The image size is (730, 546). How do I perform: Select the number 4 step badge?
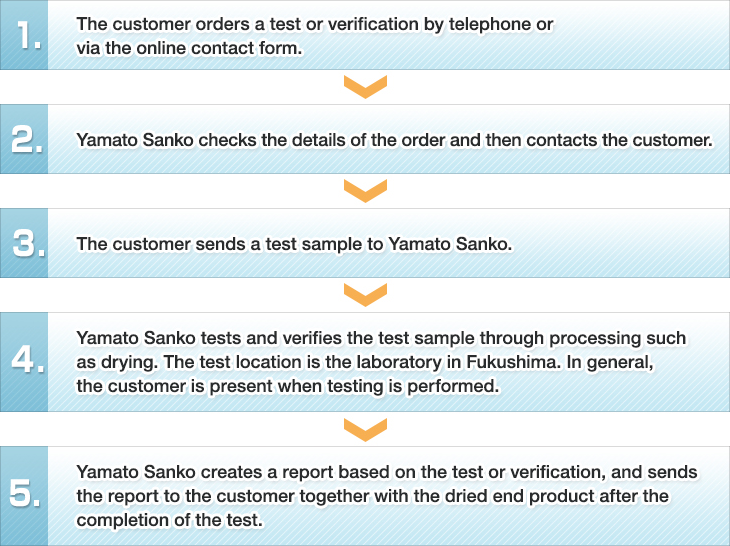(24, 362)
